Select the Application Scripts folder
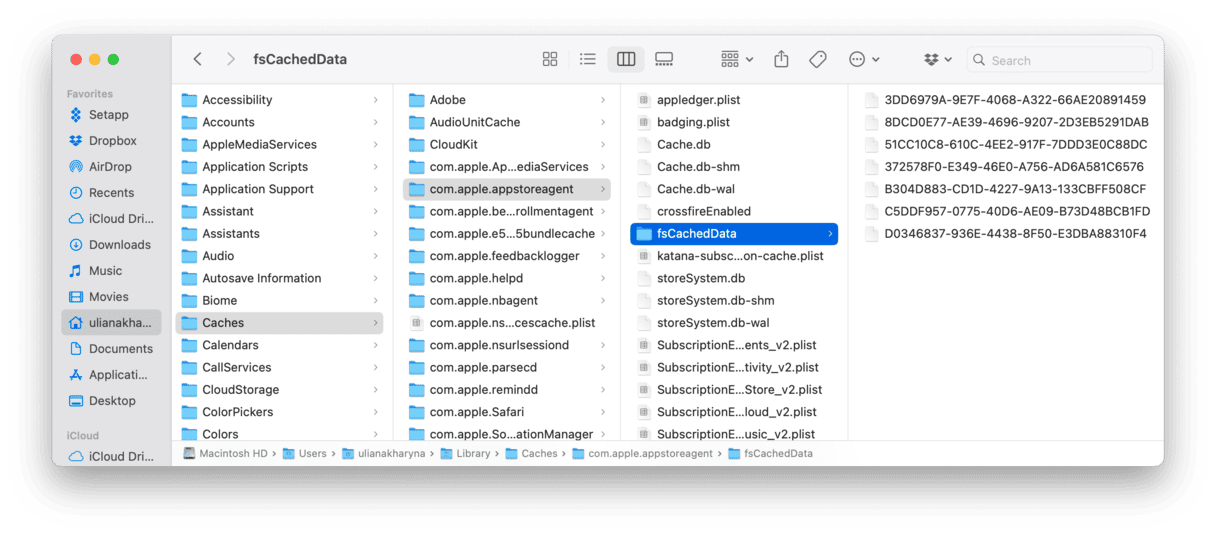The image size is (1216, 535). [x=279, y=167]
